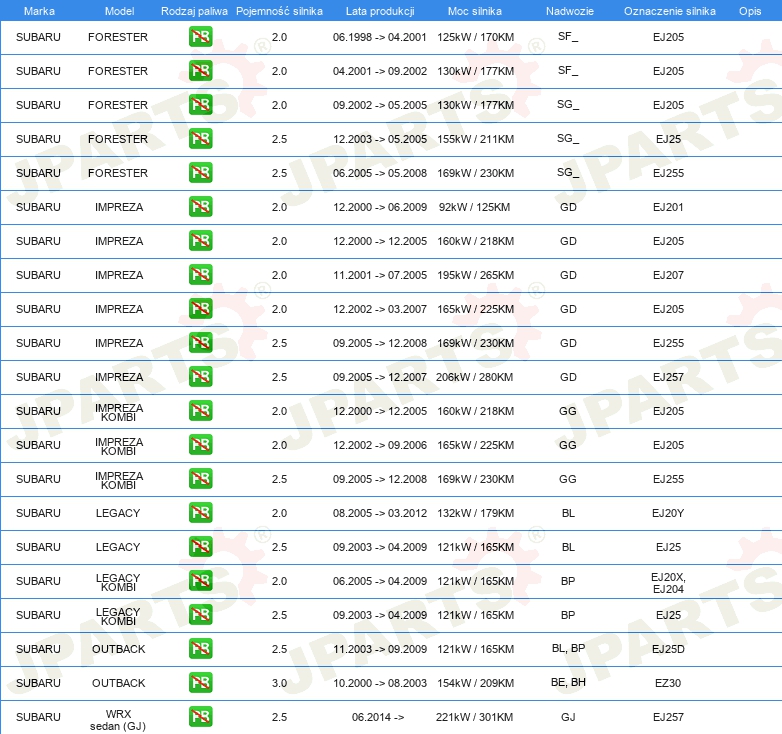The height and width of the screenshot is (734, 782).
Task: Click production date 06.2014 ->
Action: point(378,717)
